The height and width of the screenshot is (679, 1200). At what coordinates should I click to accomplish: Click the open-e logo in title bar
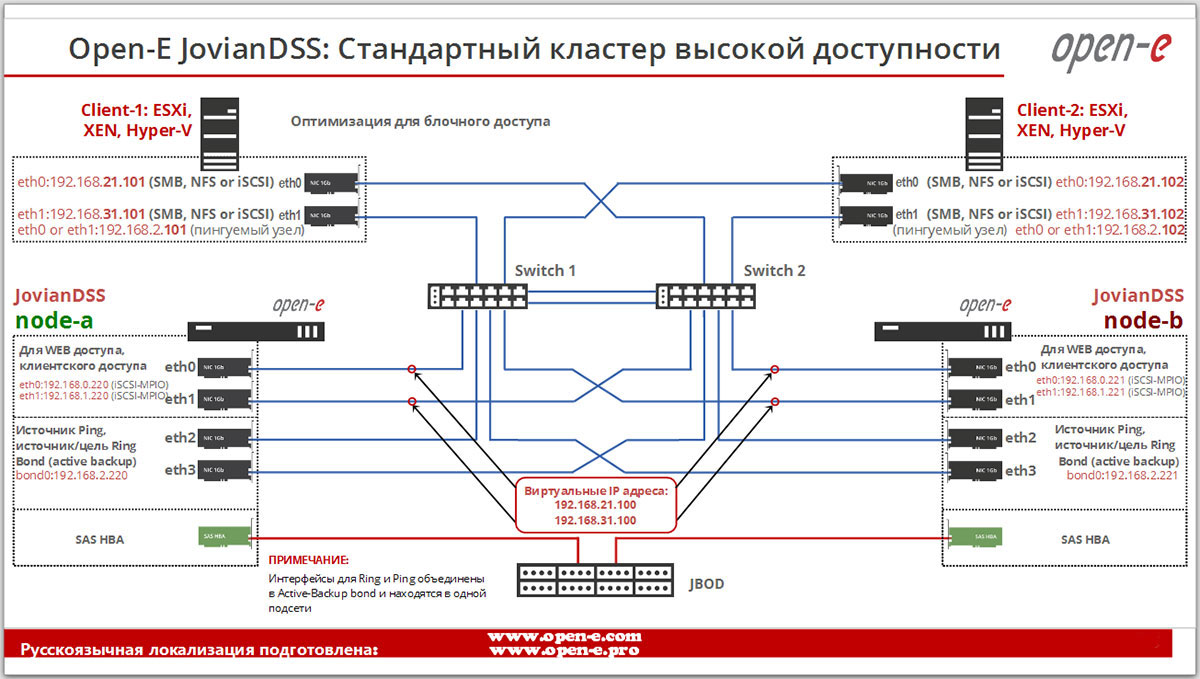1109,49
